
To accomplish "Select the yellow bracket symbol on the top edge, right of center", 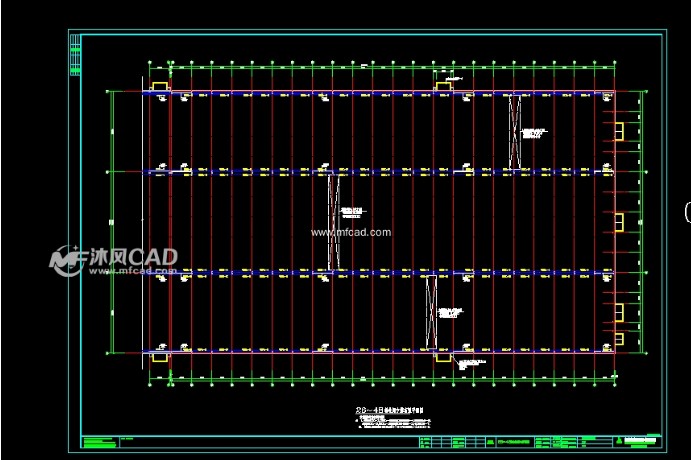I will [443, 86].
